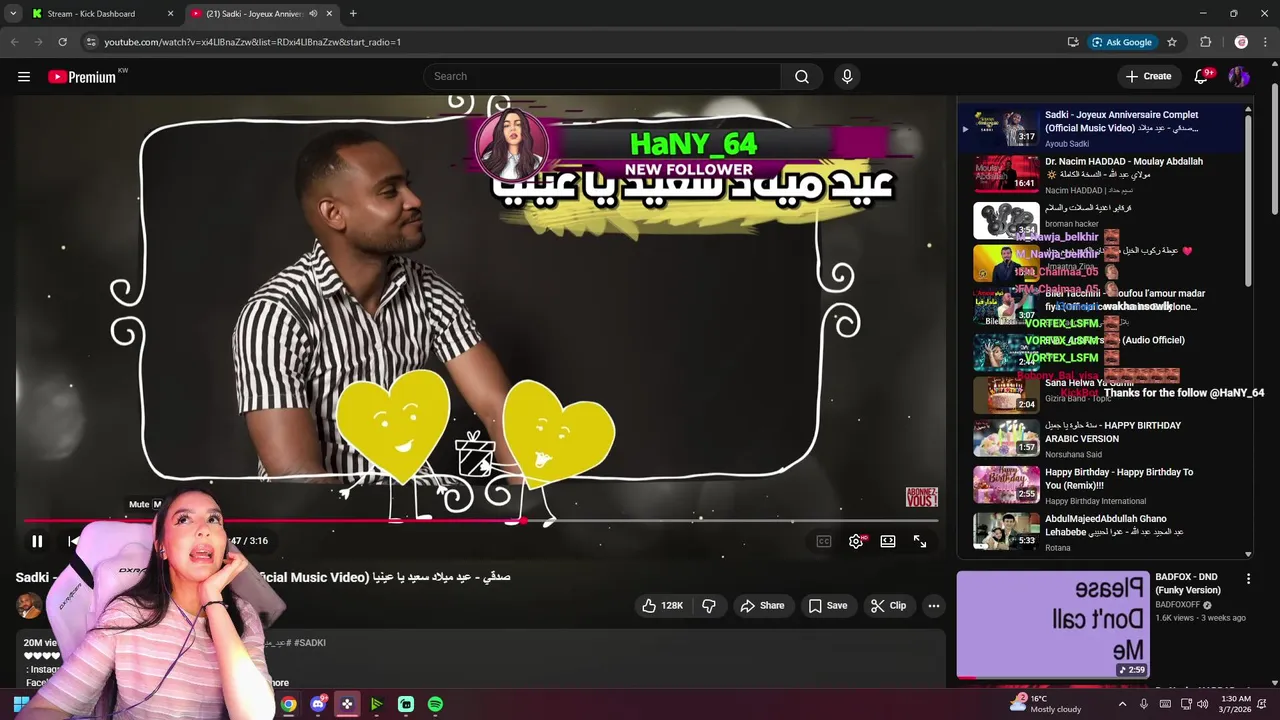Open the YouTube guide hamburger menu

click(24, 77)
